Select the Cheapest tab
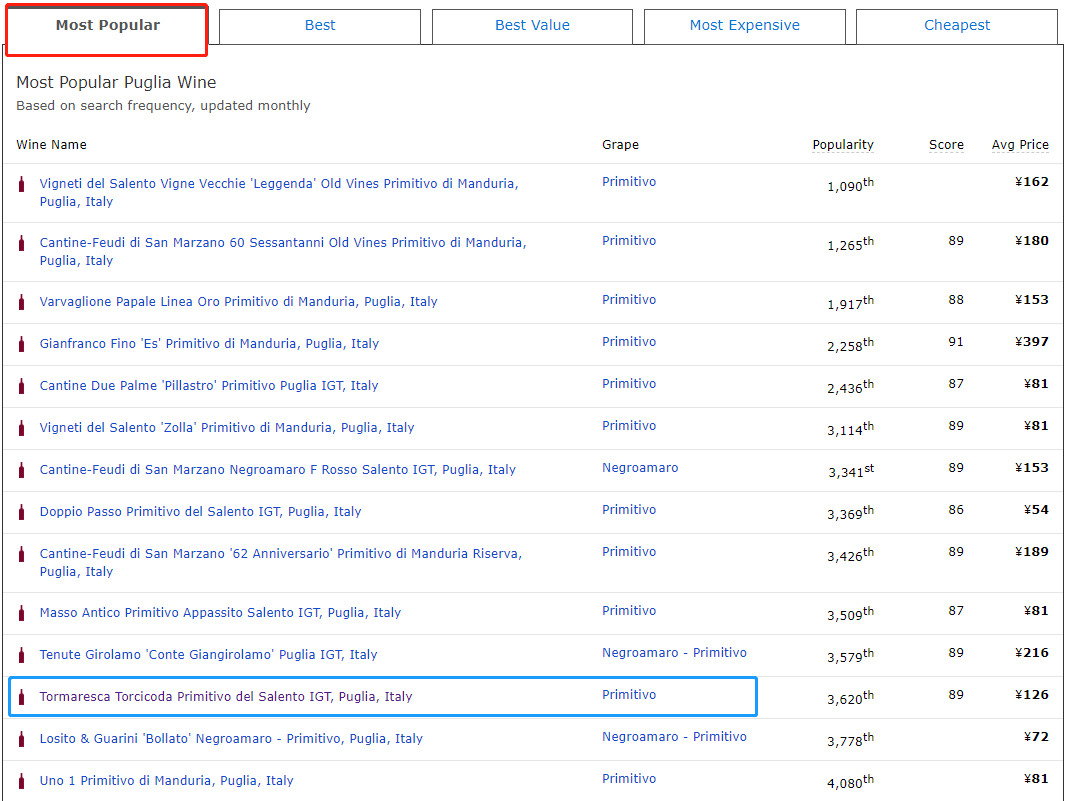Image resolution: width=1065 pixels, height=801 pixels. pyautogui.click(x=957, y=26)
